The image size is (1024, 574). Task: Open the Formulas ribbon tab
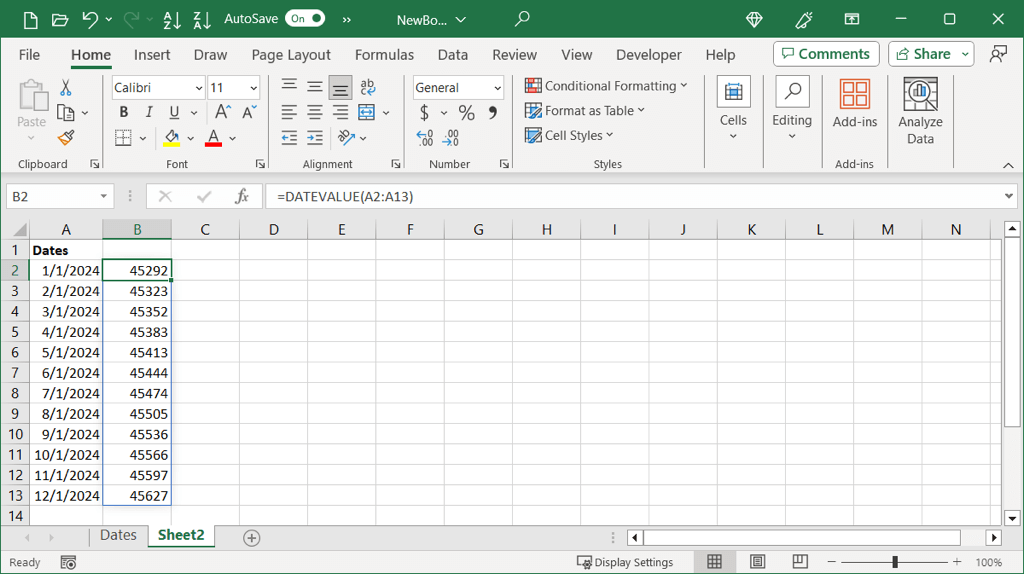(x=384, y=55)
